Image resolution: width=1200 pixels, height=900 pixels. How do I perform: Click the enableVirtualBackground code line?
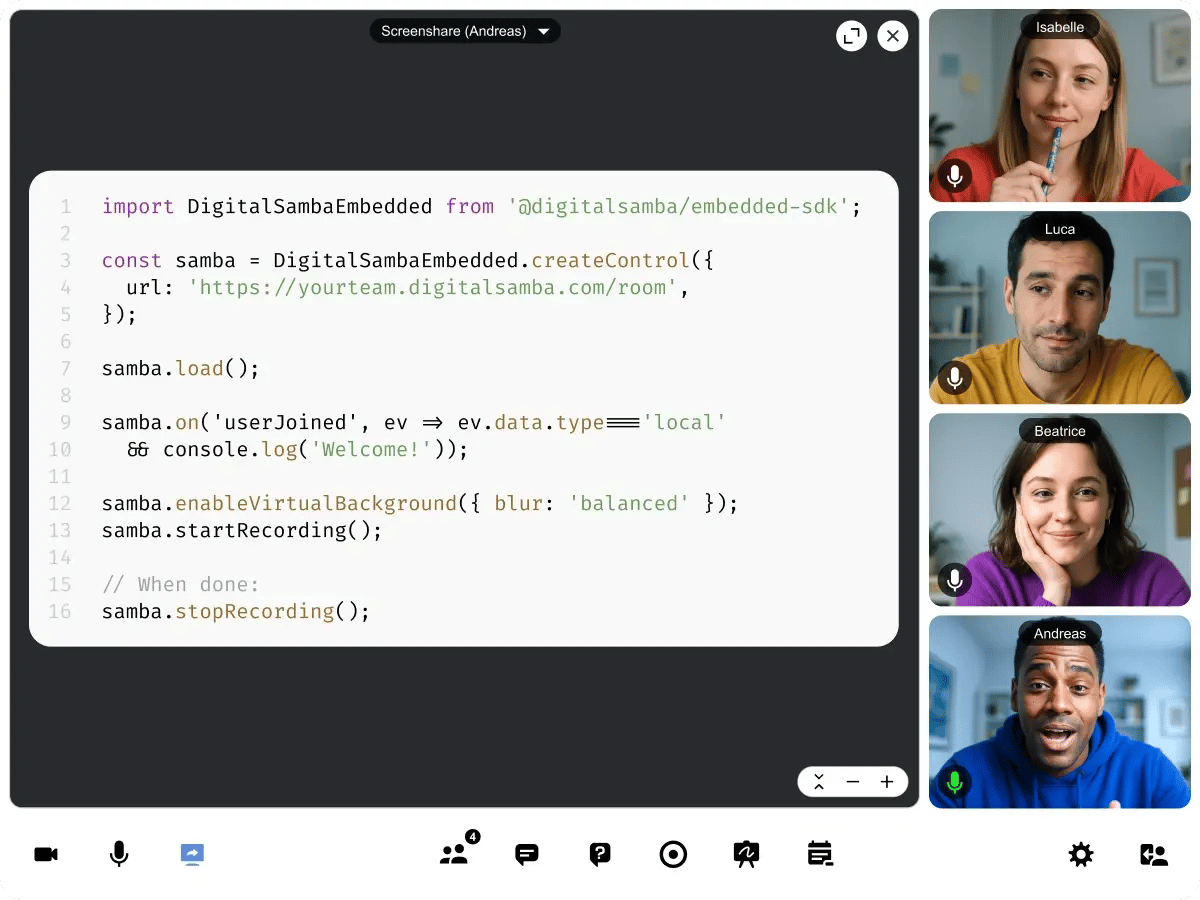(420, 504)
